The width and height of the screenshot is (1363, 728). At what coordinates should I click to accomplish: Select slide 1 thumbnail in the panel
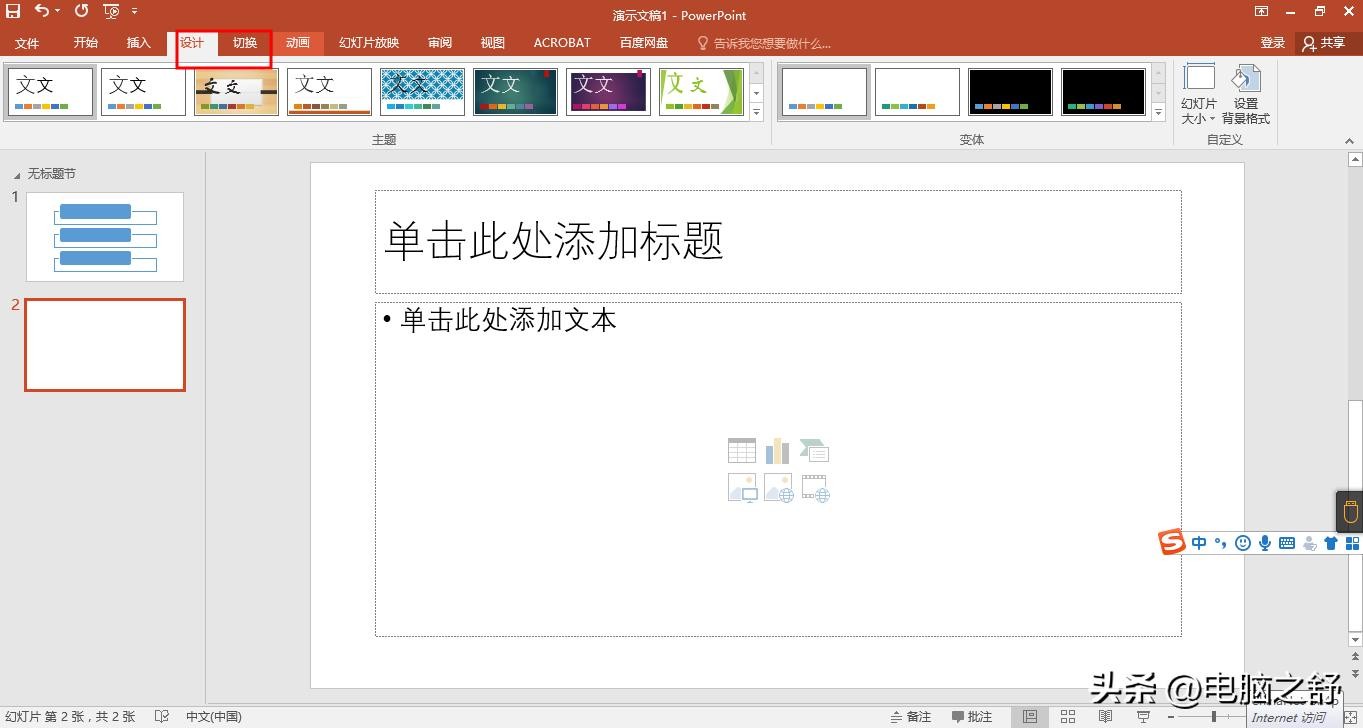click(x=105, y=237)
